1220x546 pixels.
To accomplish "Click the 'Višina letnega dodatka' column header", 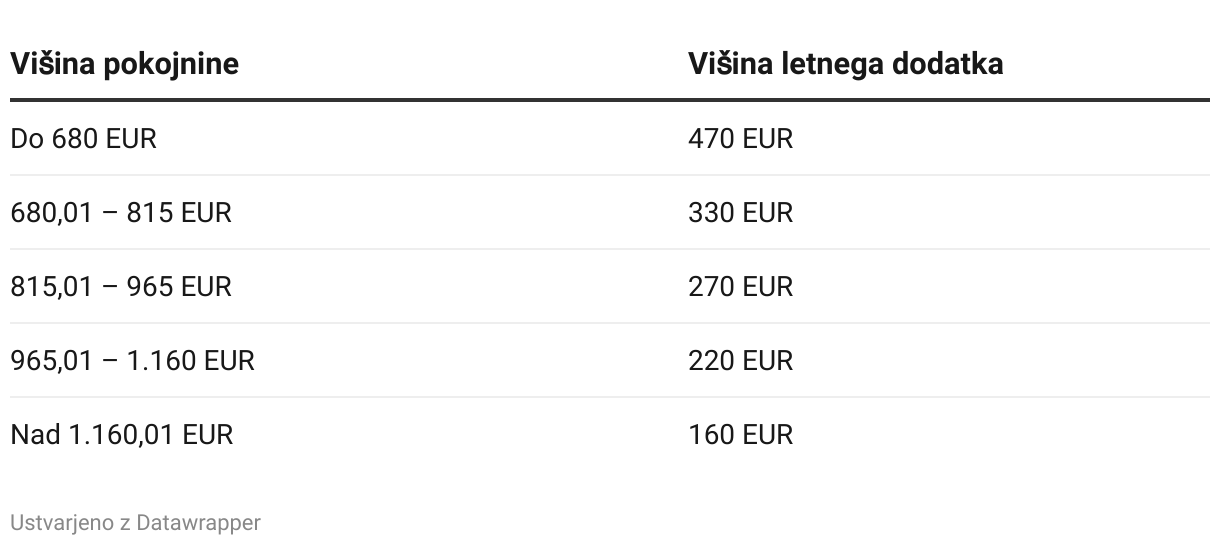I will tap(845, 64).
